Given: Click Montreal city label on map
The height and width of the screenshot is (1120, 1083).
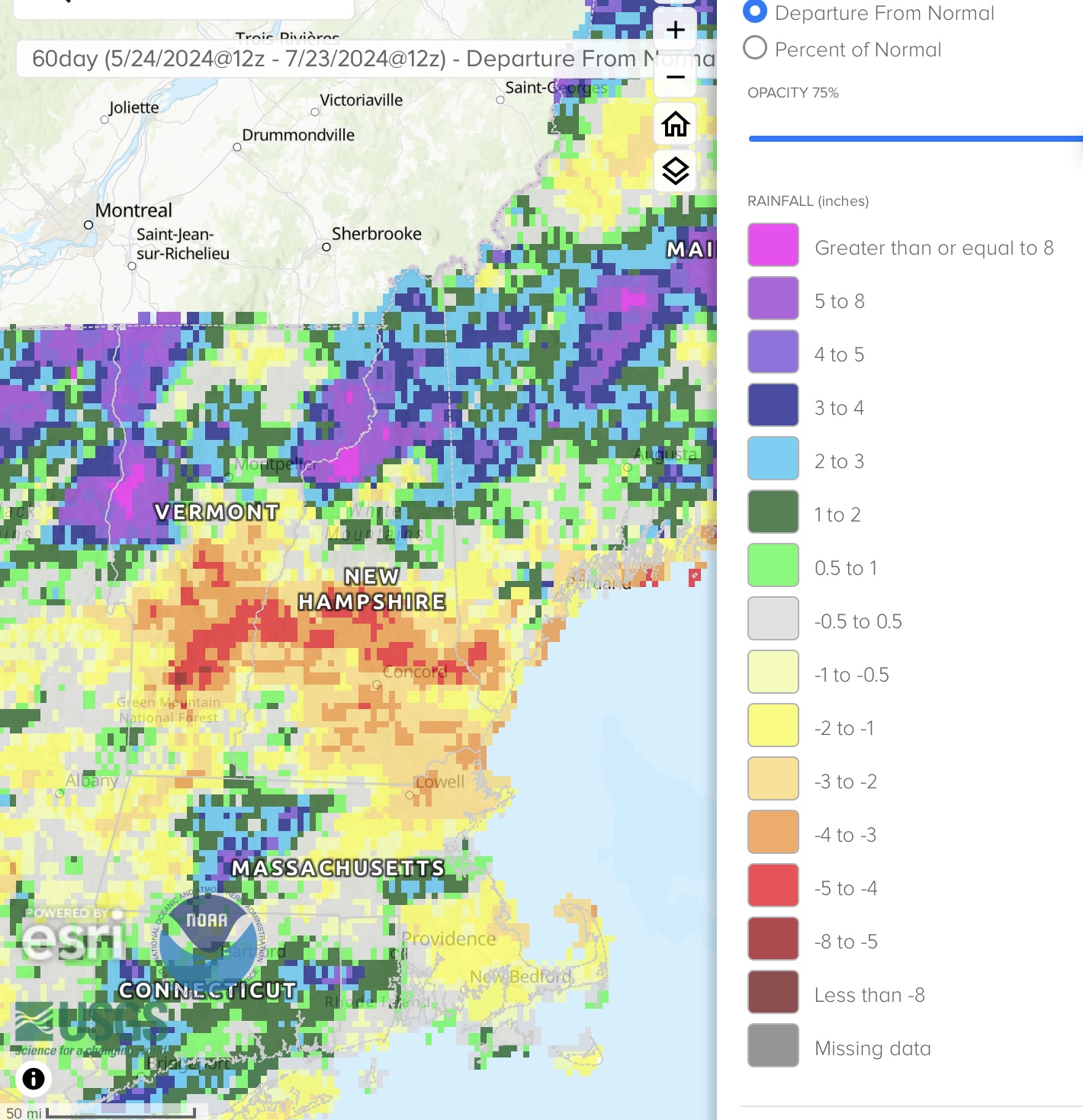Looking at the screenshot, I should click(133, 210).
